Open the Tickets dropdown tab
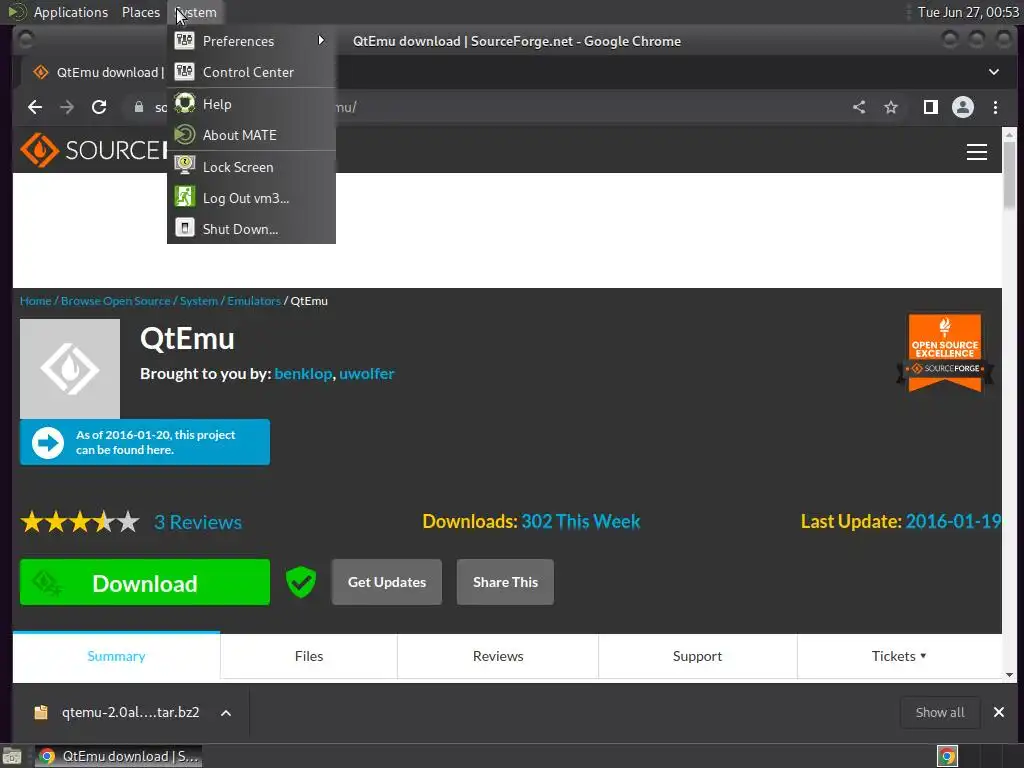 [899, 656]
